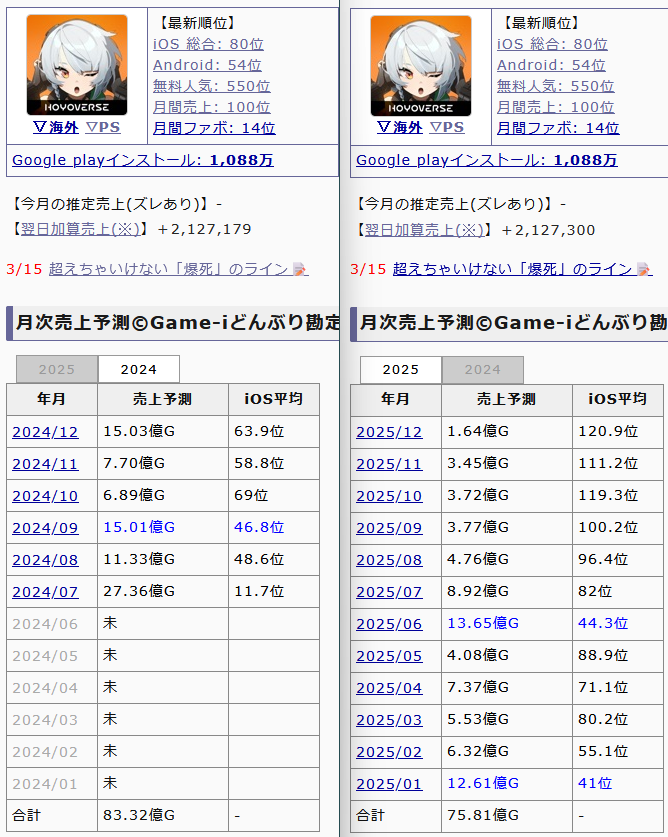
Task: Open the 2024/07 month link
Action: click(45, 592)
